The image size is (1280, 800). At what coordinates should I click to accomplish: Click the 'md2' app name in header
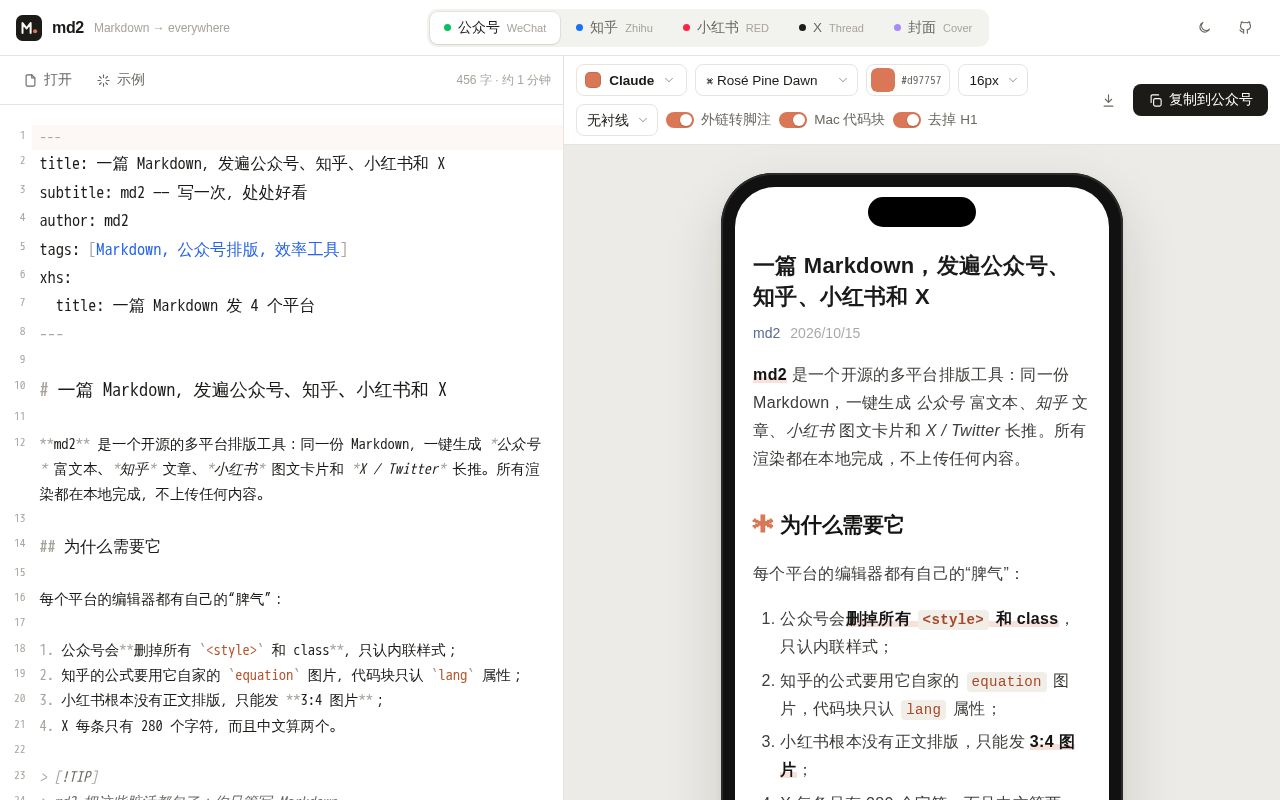[68, 28]
